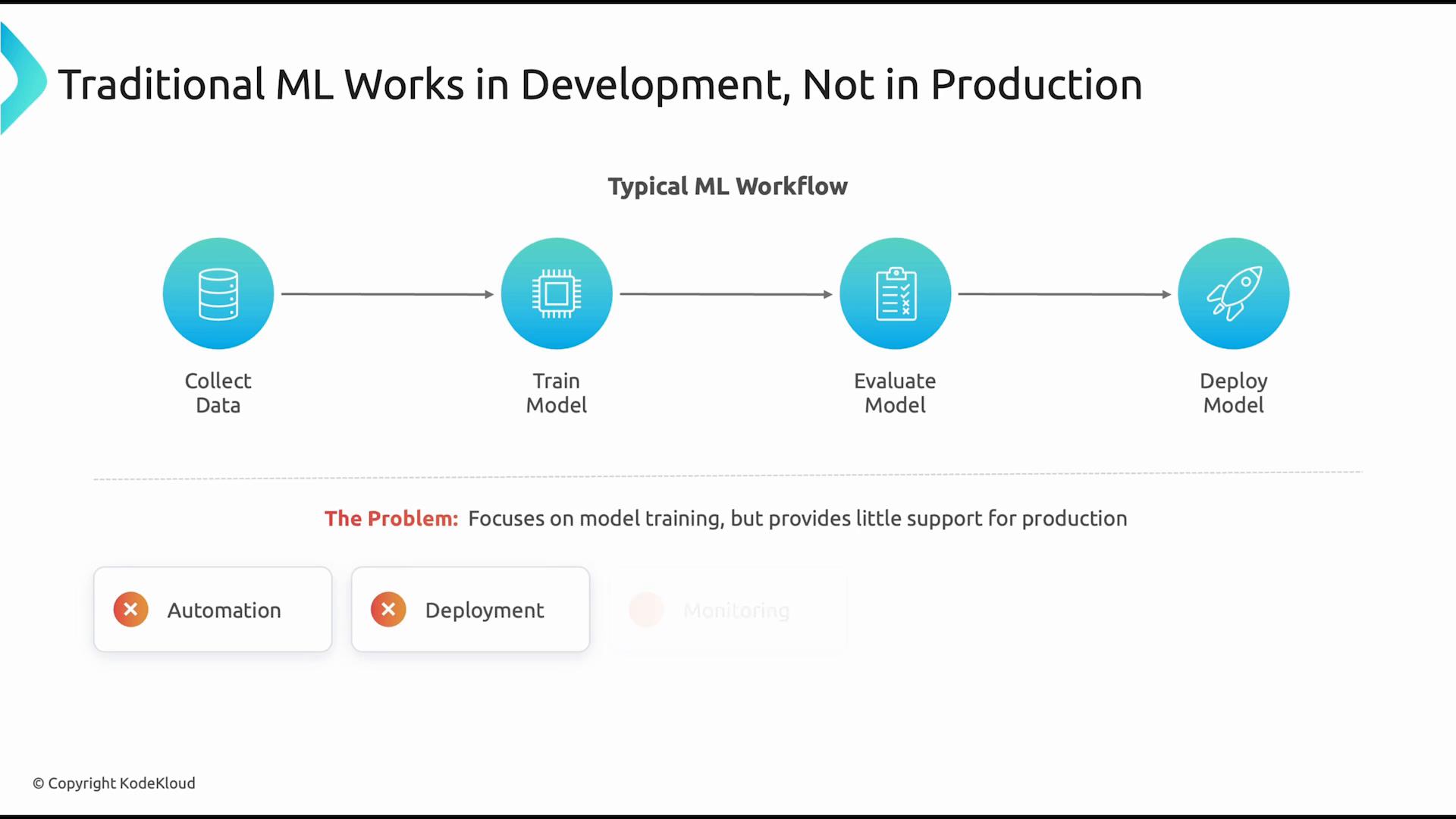This screenshot has width=1456, height=819.
Task: Click the red X icon beside Automation
Action: [130, 610]
